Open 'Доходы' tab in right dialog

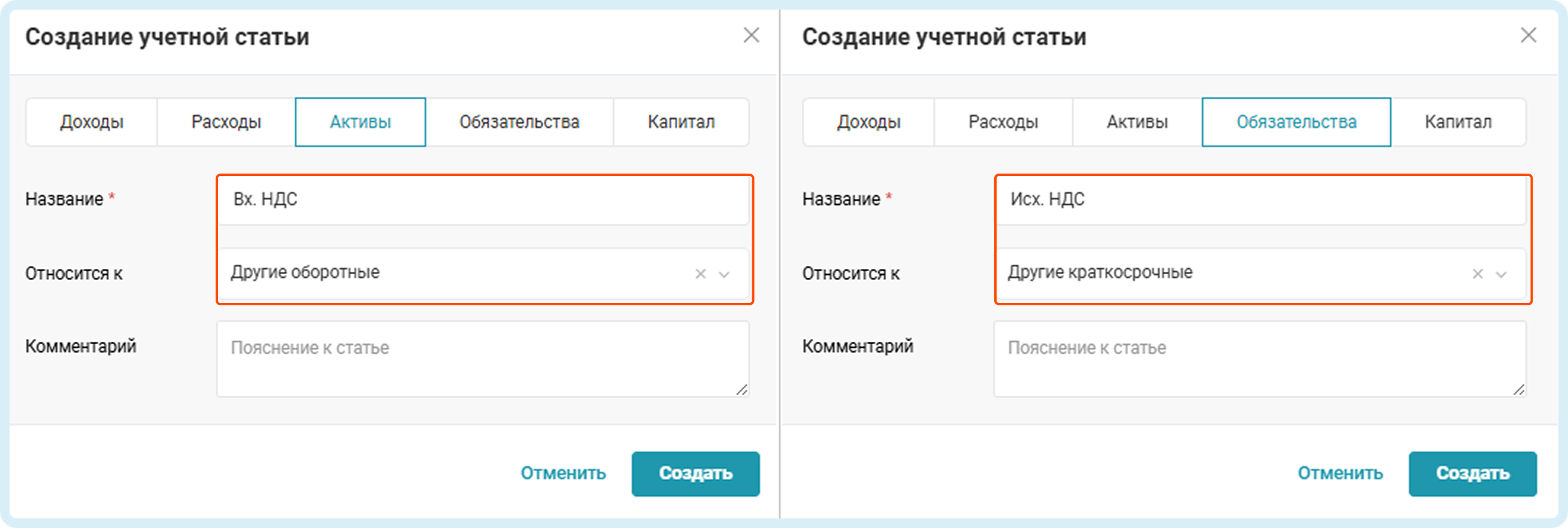coord(868,122)
